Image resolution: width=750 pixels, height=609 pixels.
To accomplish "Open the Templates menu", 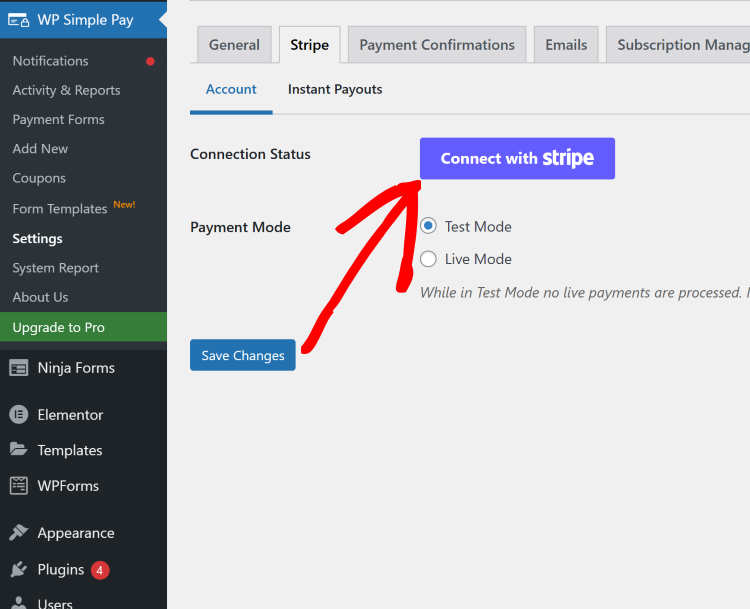I will point(84,450).
